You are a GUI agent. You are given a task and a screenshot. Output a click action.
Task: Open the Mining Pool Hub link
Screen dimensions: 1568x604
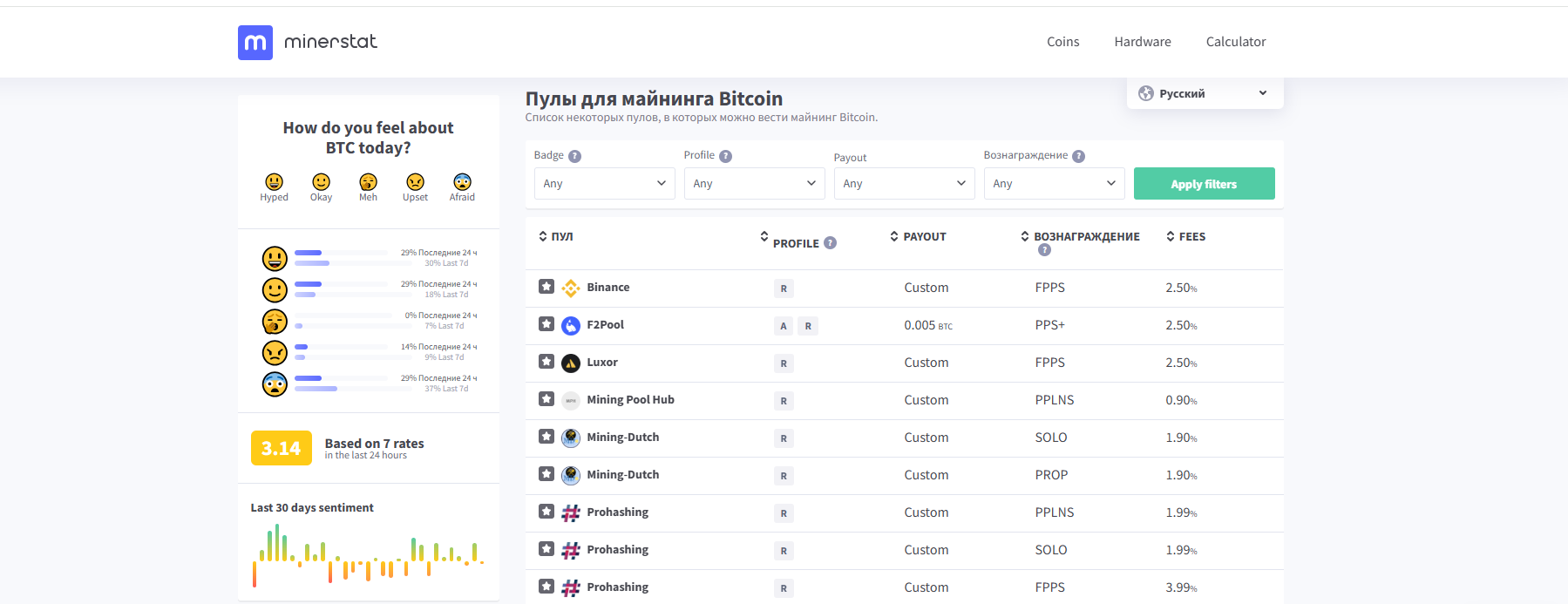630,399
